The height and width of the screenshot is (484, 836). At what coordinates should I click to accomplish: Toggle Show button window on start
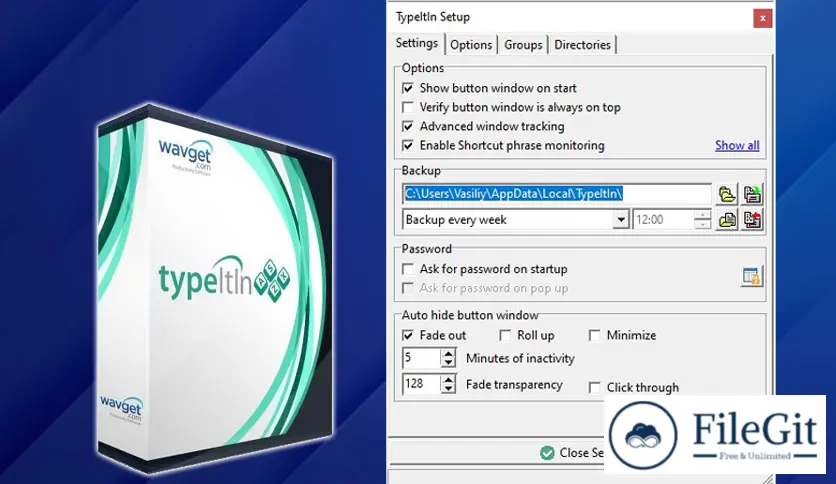coord(408,88)
